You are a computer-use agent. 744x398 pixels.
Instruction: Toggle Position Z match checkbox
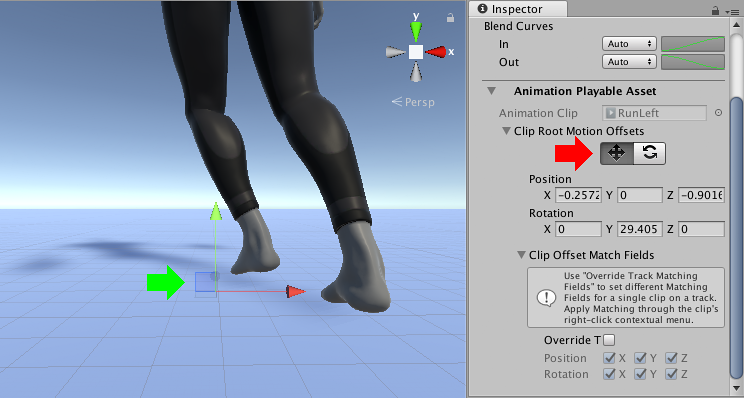[671, 358]
